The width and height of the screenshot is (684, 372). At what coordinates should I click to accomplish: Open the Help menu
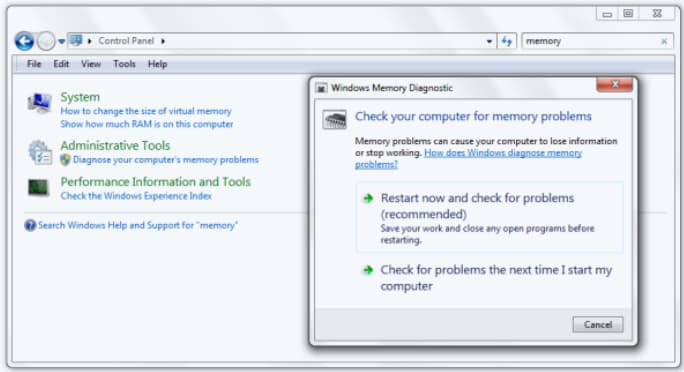[157, 64]
